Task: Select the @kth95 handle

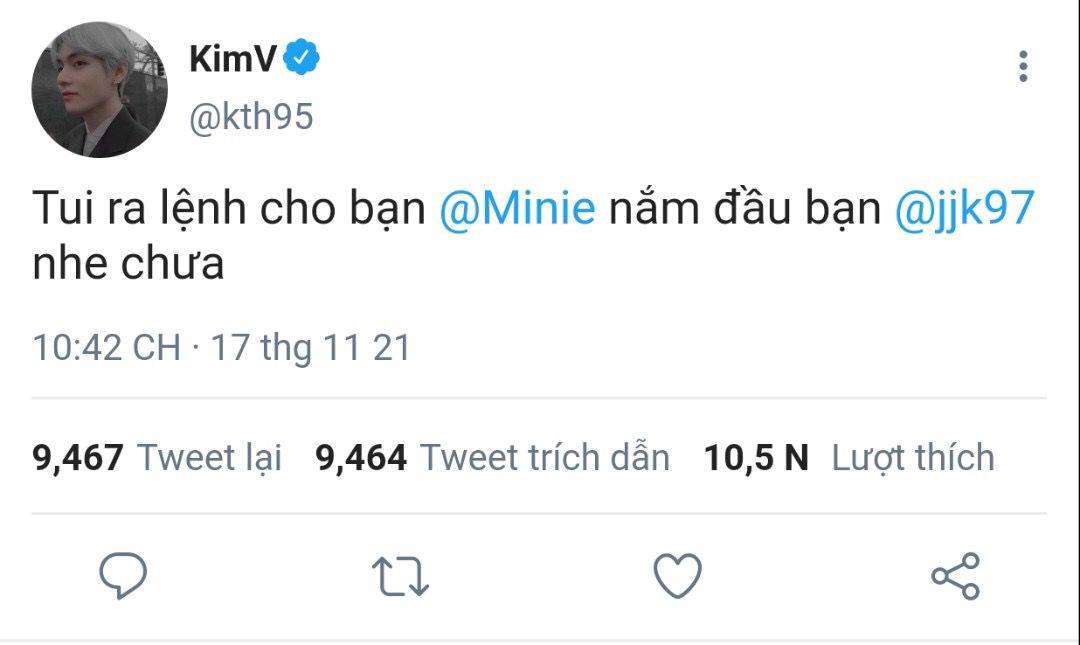Action: pyautogui.click(x=251, y=116)
